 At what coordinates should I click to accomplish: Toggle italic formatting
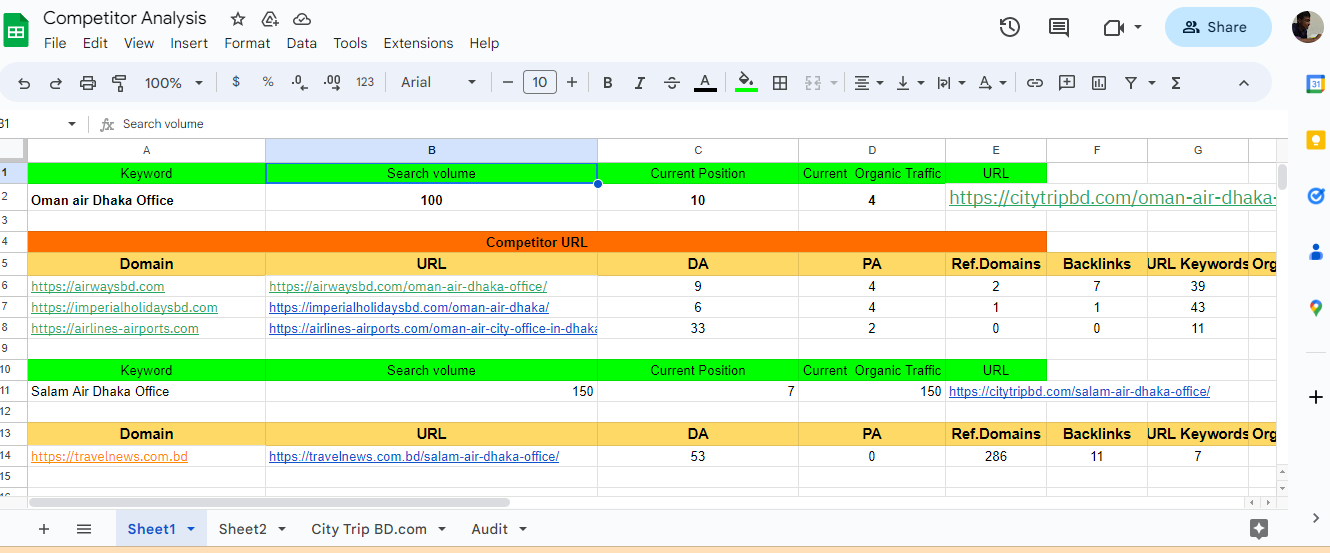(639, 83)
